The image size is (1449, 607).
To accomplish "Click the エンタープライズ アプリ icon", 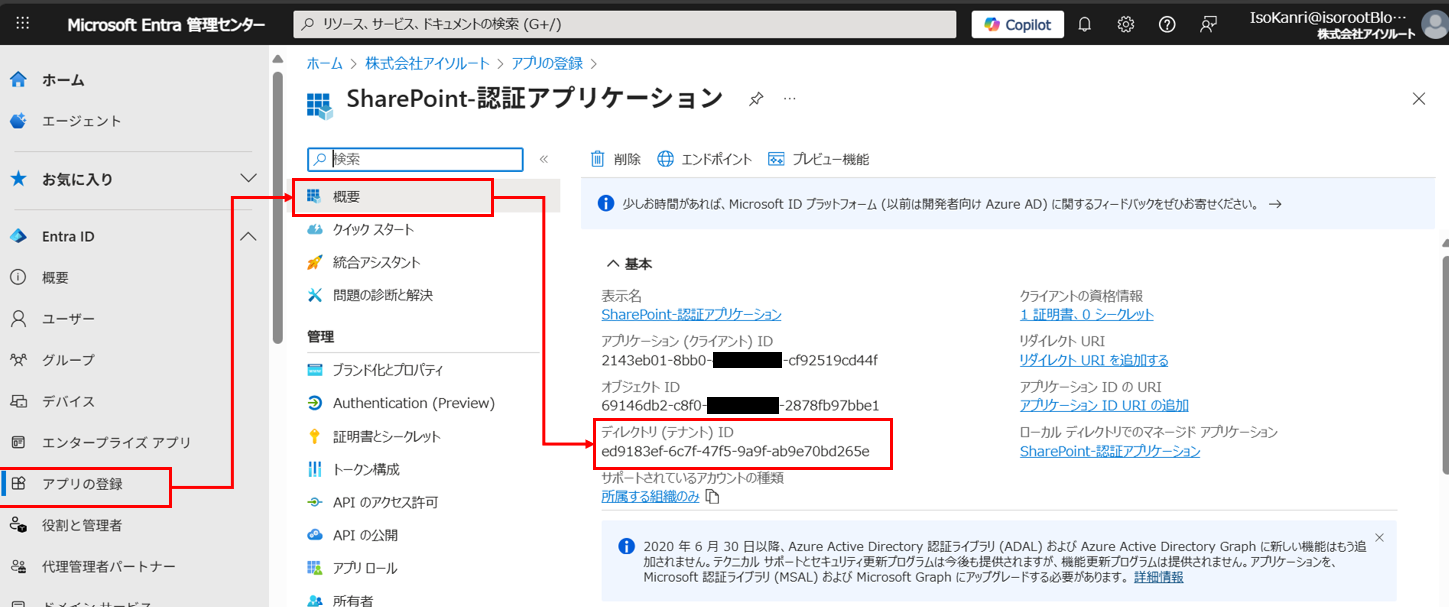I will (18, 442).
